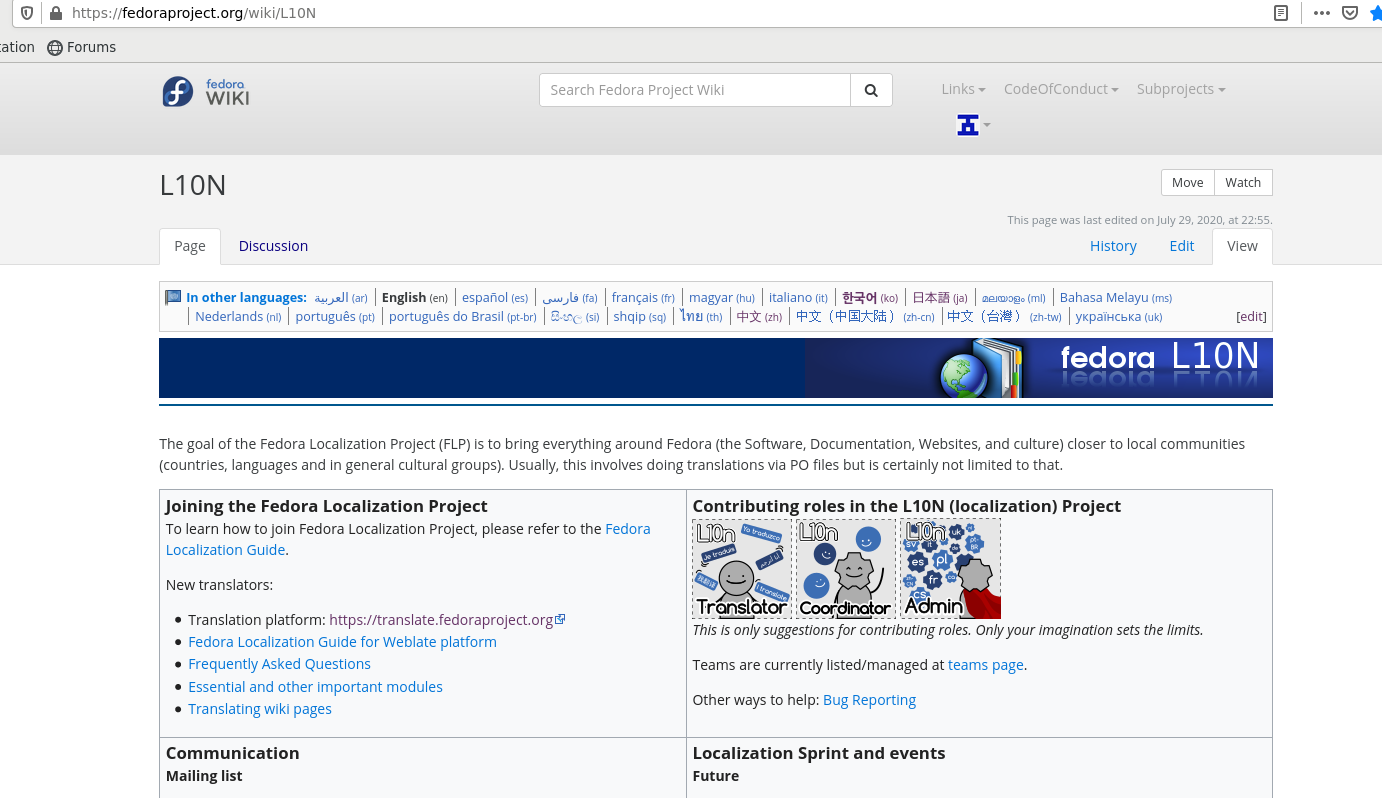This screenshot has height=798, width=1382.
Task: Click the Fedora Wiki logo
Action: 206,91
